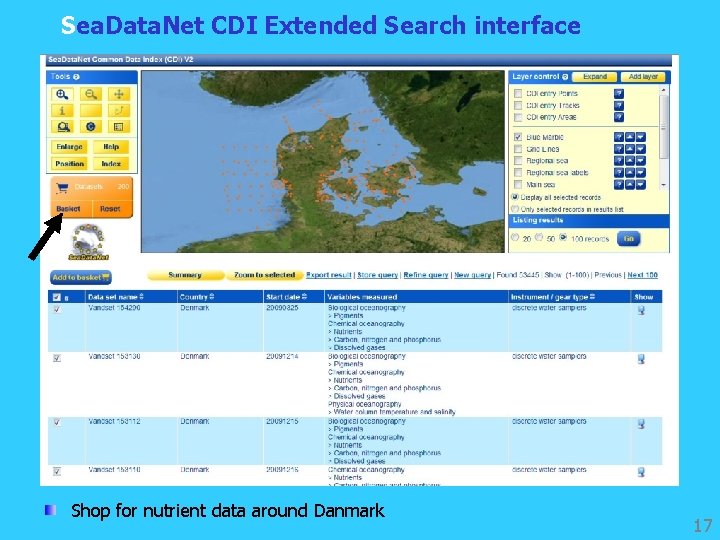The image size is (720, 540).
Task: Show info for CDI entry Areas layer
Action: 619,117
